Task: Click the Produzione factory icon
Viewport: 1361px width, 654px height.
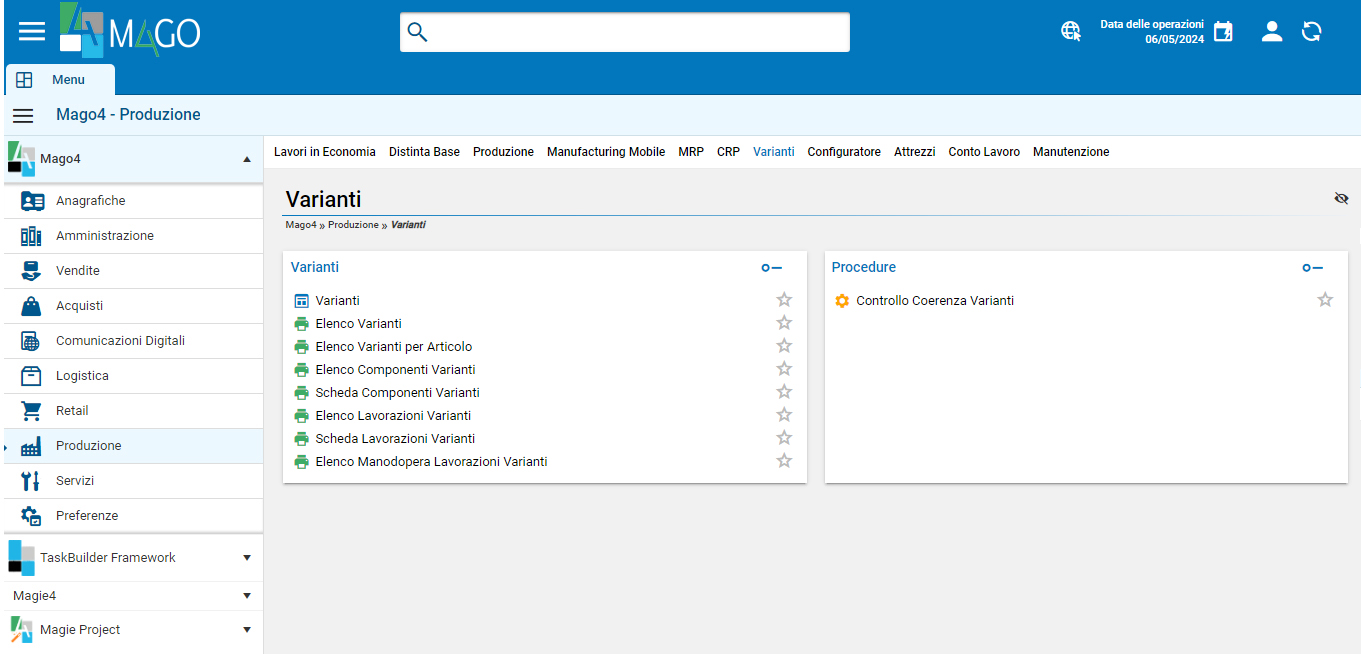Action: (x=31, y=446)
